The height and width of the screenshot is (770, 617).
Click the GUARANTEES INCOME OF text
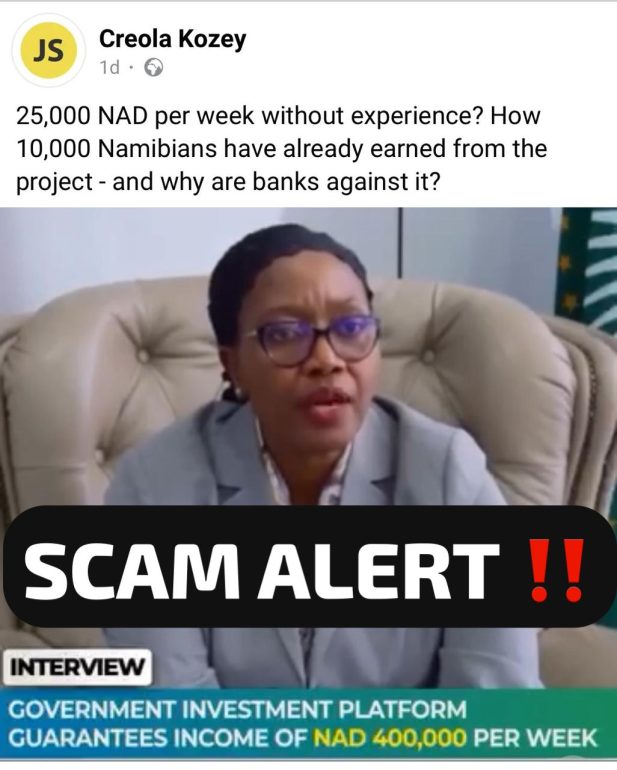tap(159, 738)
